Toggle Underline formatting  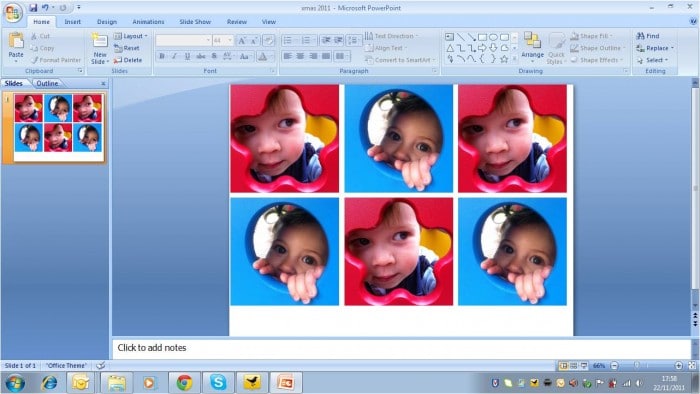click(x=188, y=56)
